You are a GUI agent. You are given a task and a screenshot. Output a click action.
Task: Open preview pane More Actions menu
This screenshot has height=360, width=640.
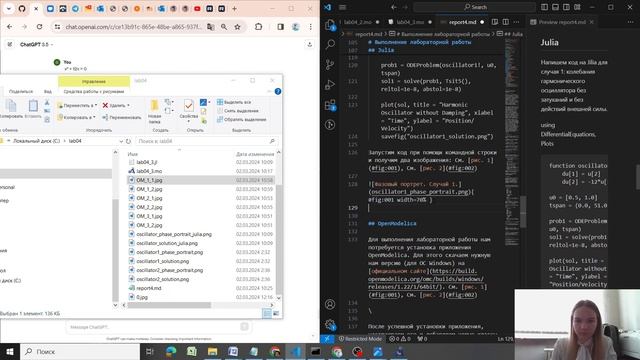click(x=630, y=22)
